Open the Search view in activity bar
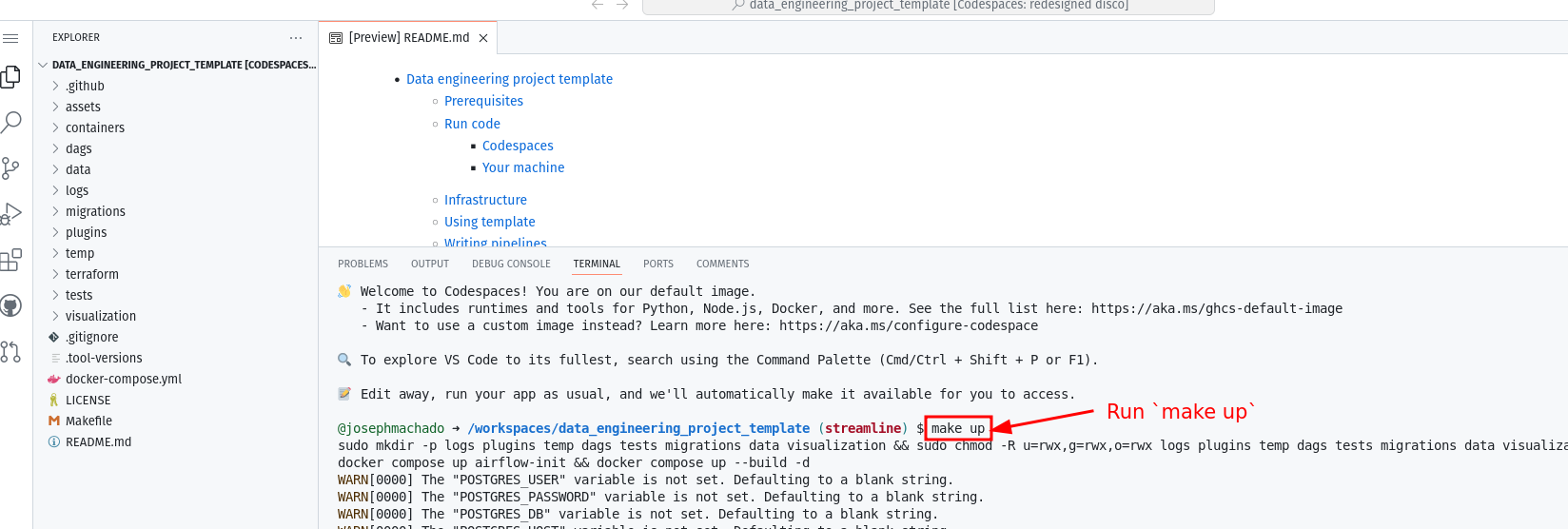The width and height of the screenshot is (1568, 529). [x=10, y=122]
